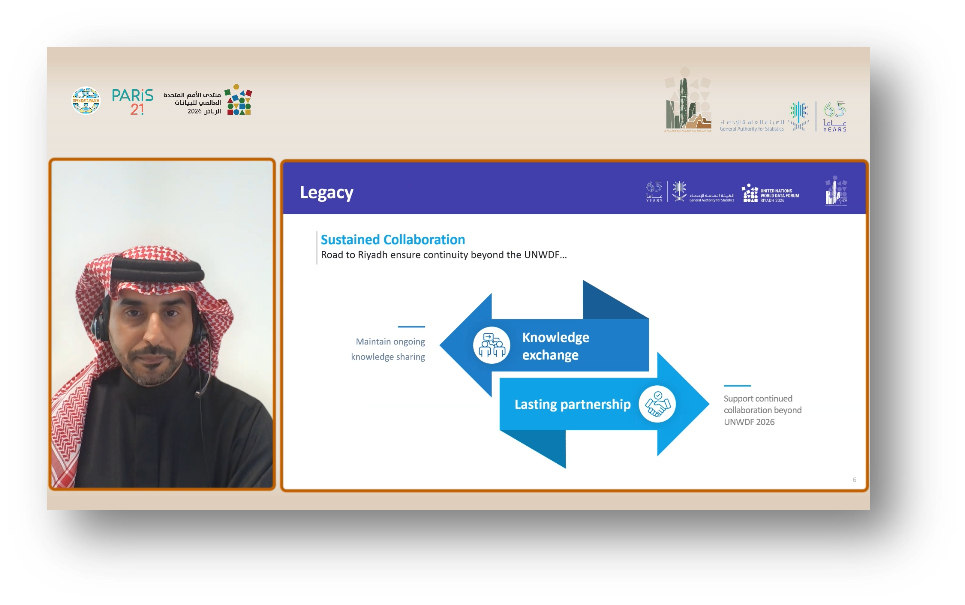Viewport: 965px width, 605px height.
Task: Click the 'Road to Riyadh' subtitle line
Action: point(443,255)
